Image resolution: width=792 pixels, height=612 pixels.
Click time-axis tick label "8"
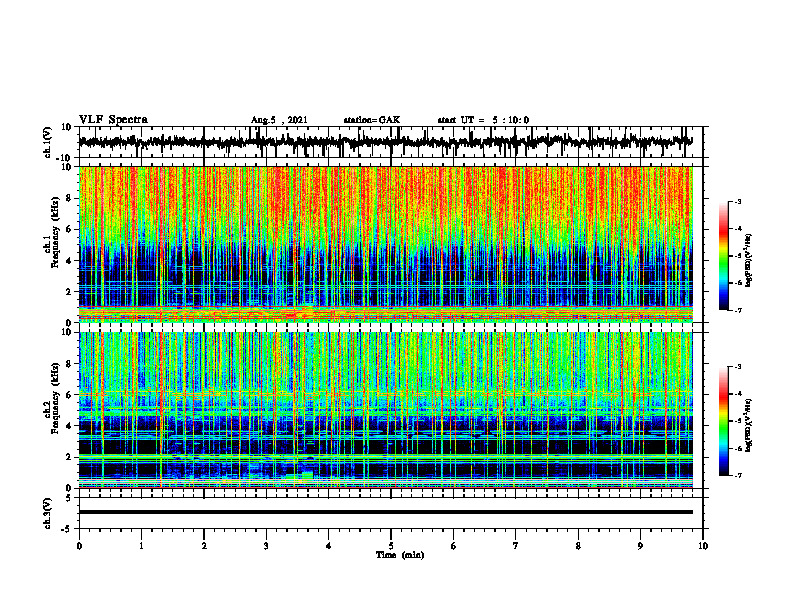578,546
